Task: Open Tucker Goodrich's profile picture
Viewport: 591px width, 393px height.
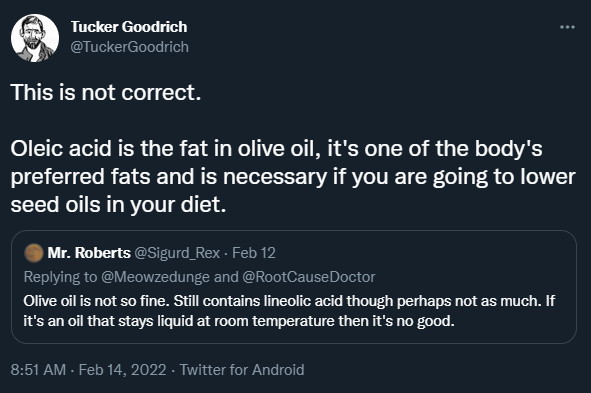Action: click(x=35, y=38)
